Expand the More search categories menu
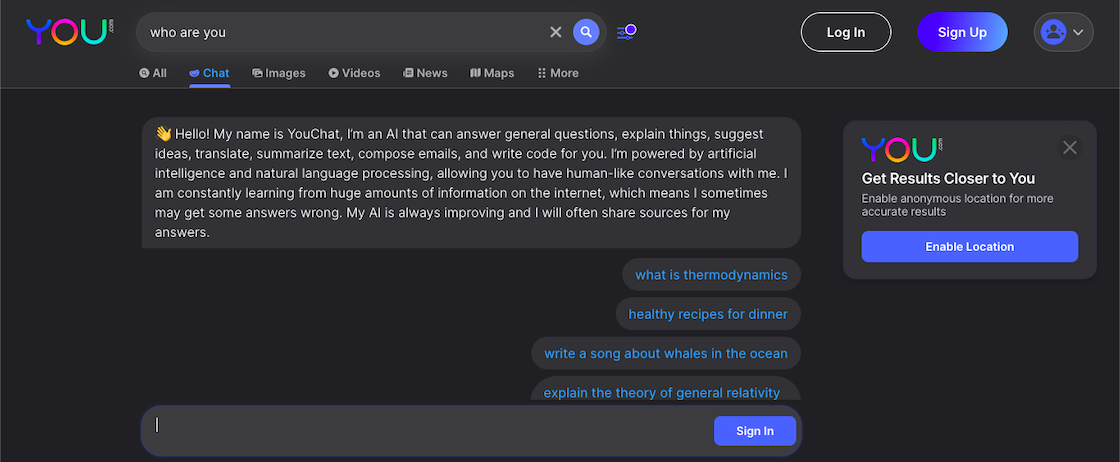The height and width of the screenshot is (462, 1120). pyautogui.click(x=558, y=73)
